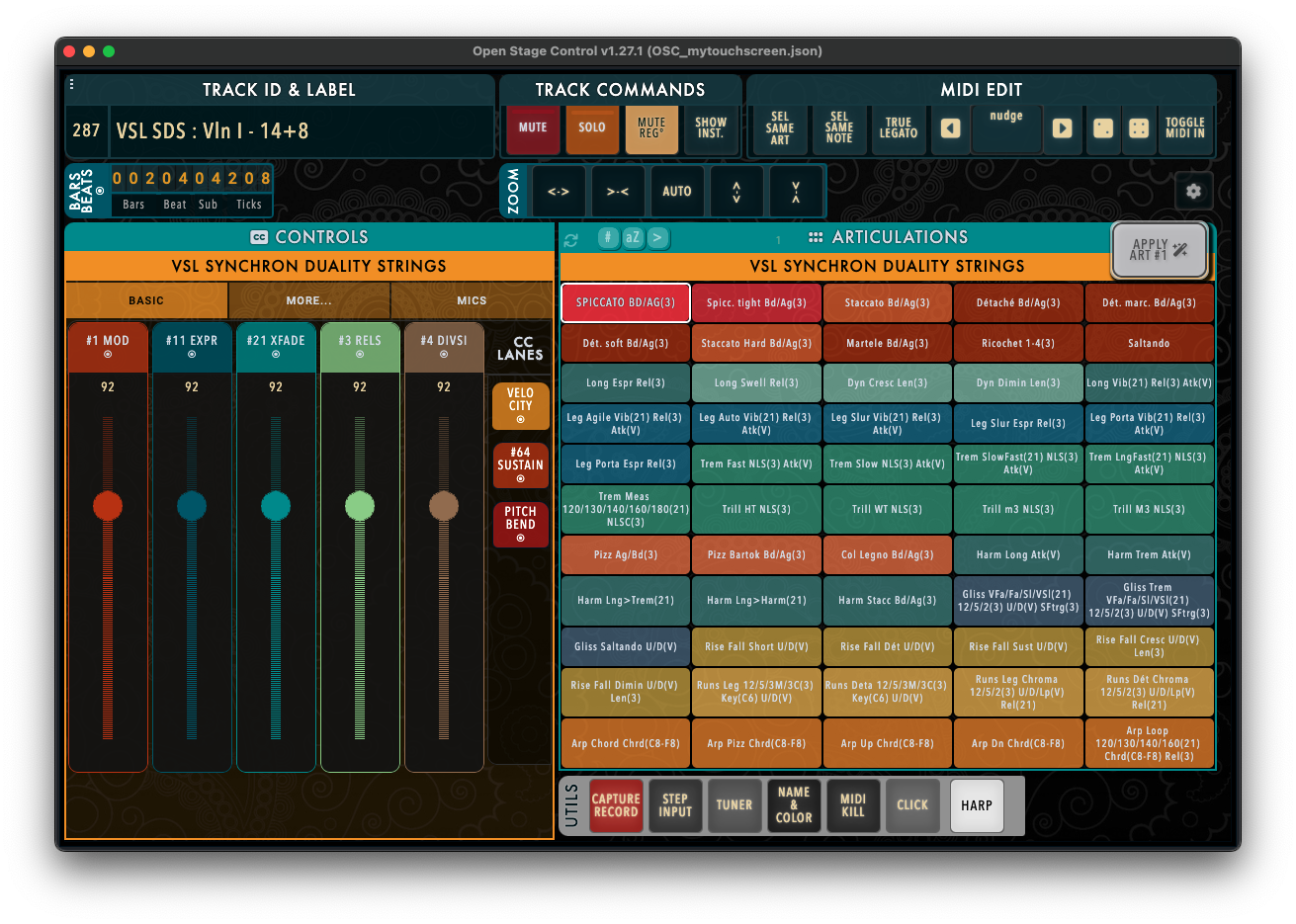Image resolution: width=1296 pixels, height=924 pixels.
Task: Toggle MUTE track command
Action: coord(533,128)
